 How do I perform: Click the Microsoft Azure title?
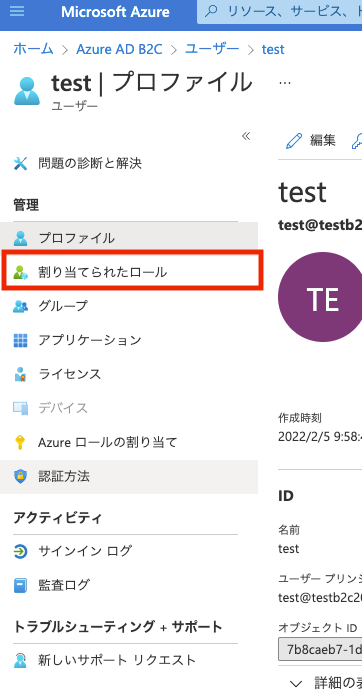tap(115, 12)
